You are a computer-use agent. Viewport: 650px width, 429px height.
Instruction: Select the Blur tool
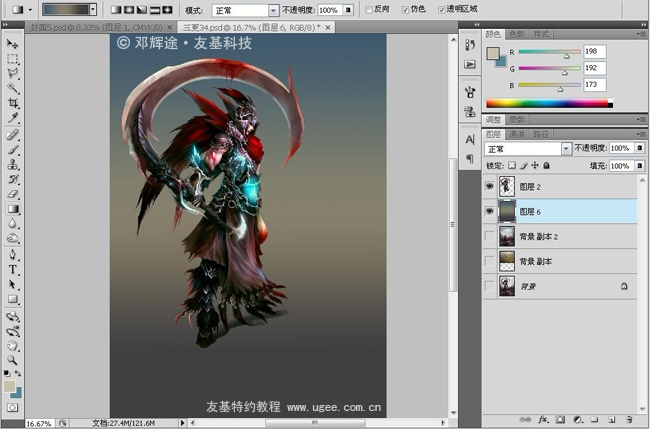pyautogui.click(x=12, y=224)
